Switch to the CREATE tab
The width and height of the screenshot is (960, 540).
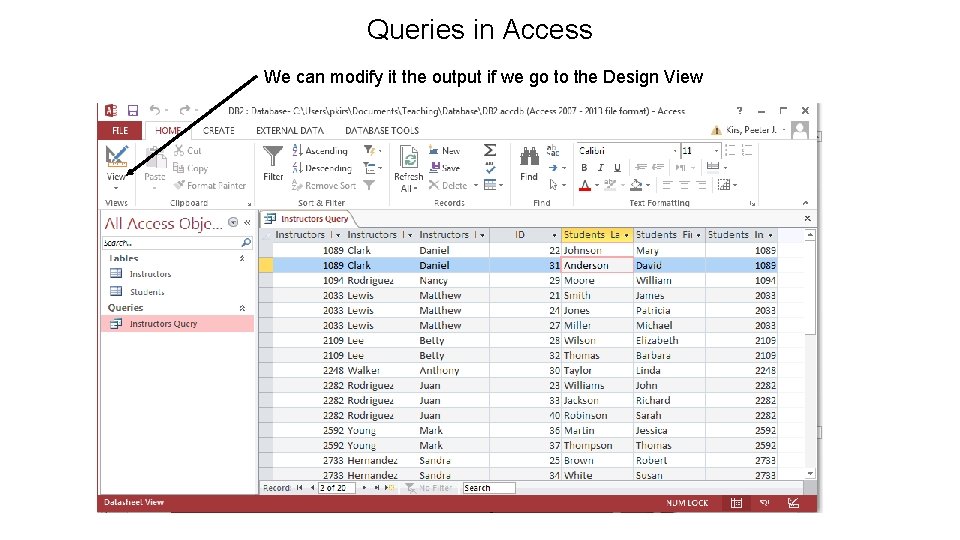pyautogui.click(x=219, y=130)
